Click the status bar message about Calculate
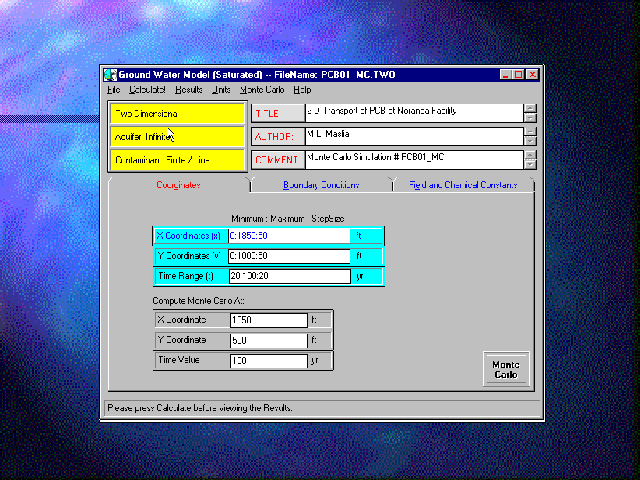The height and width of the screenshot is (480, 640). pos(200,408)
